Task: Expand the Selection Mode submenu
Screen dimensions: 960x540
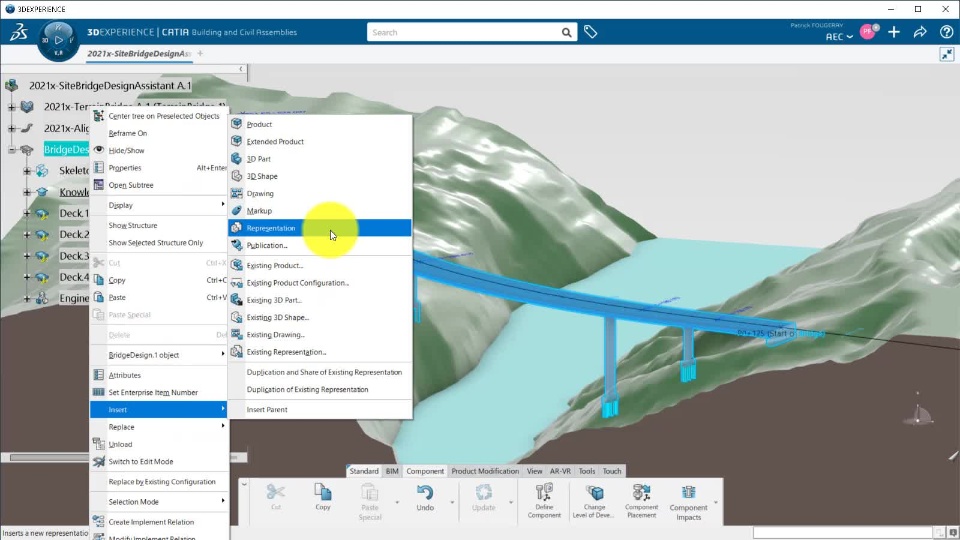Action: pyautogui.click(x=159, y=502)
